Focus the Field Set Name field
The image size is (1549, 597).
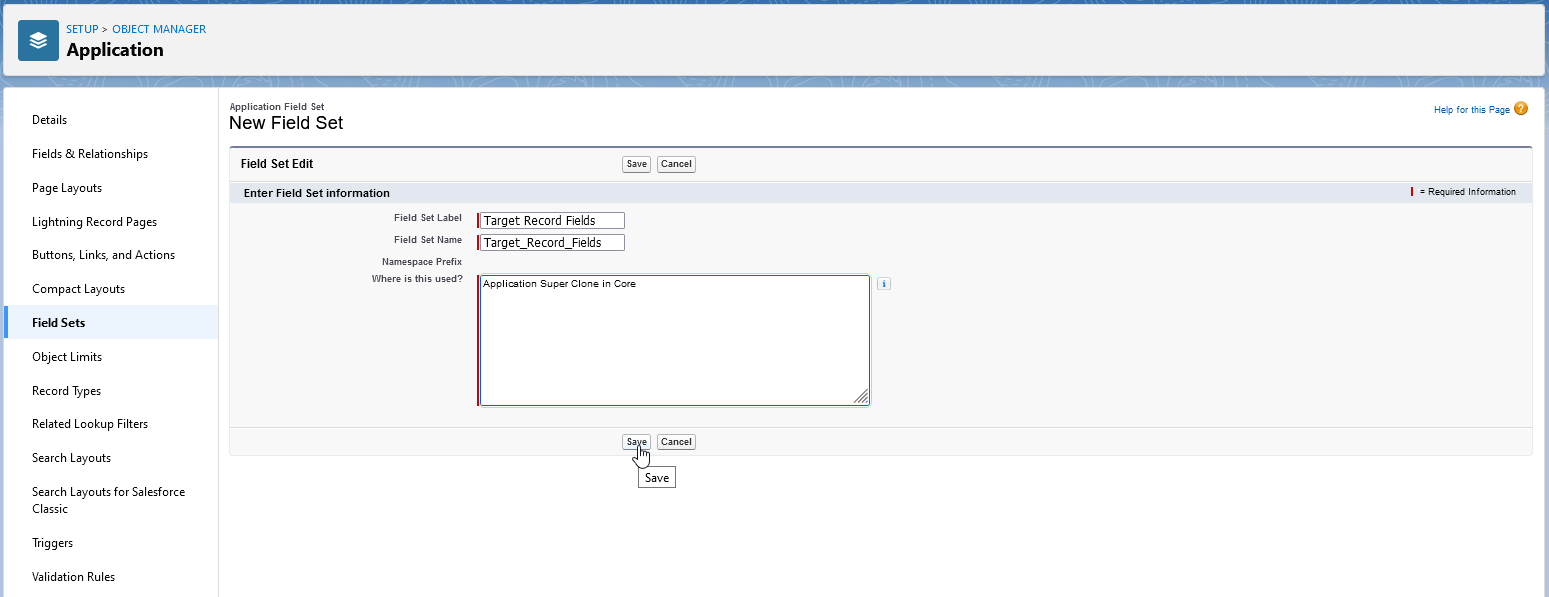[552, 243]
